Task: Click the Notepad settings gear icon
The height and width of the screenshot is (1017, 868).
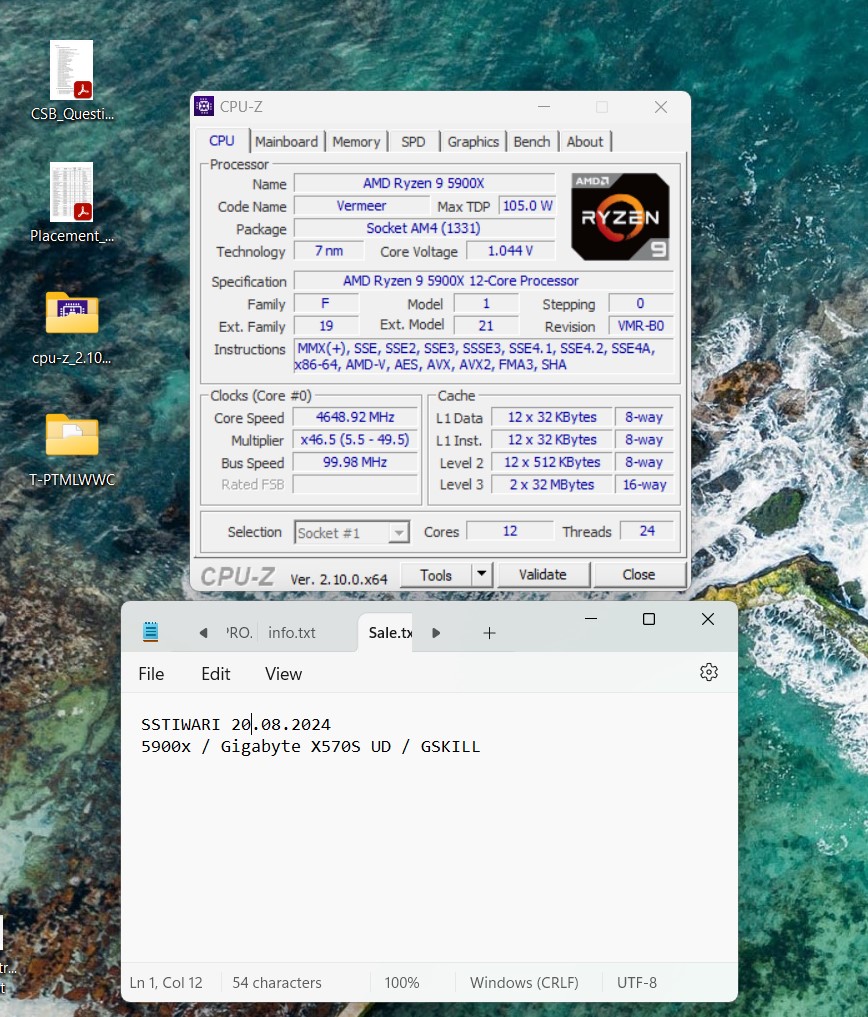Action: tap(709, 673)
